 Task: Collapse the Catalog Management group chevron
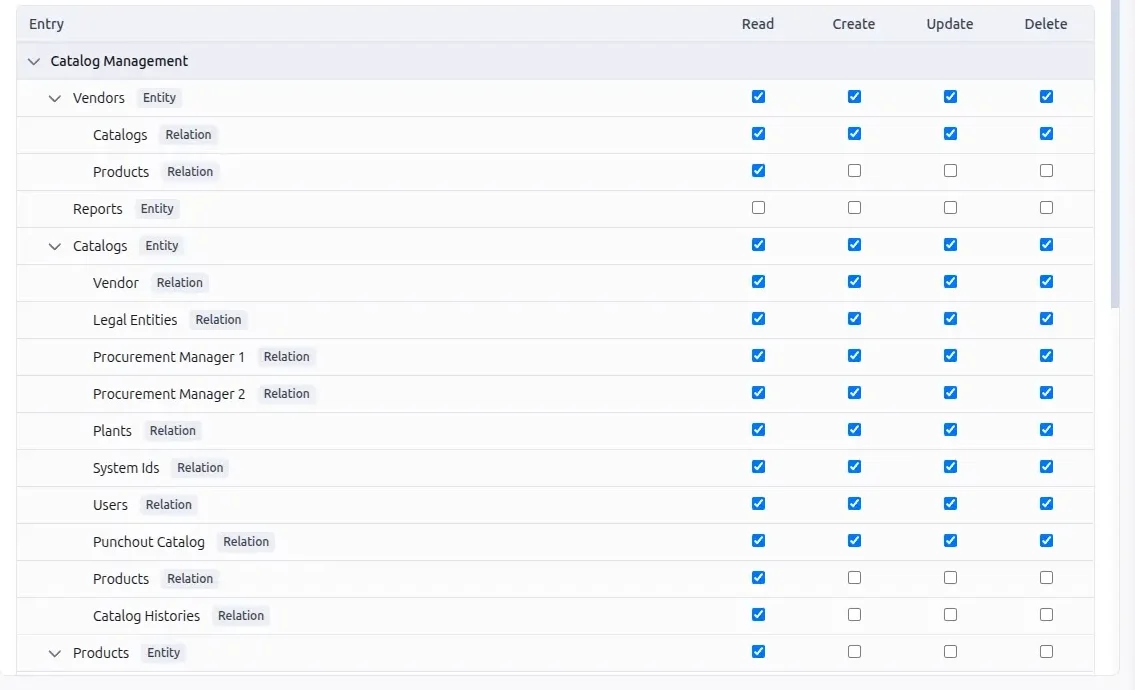tap(33, 62)
